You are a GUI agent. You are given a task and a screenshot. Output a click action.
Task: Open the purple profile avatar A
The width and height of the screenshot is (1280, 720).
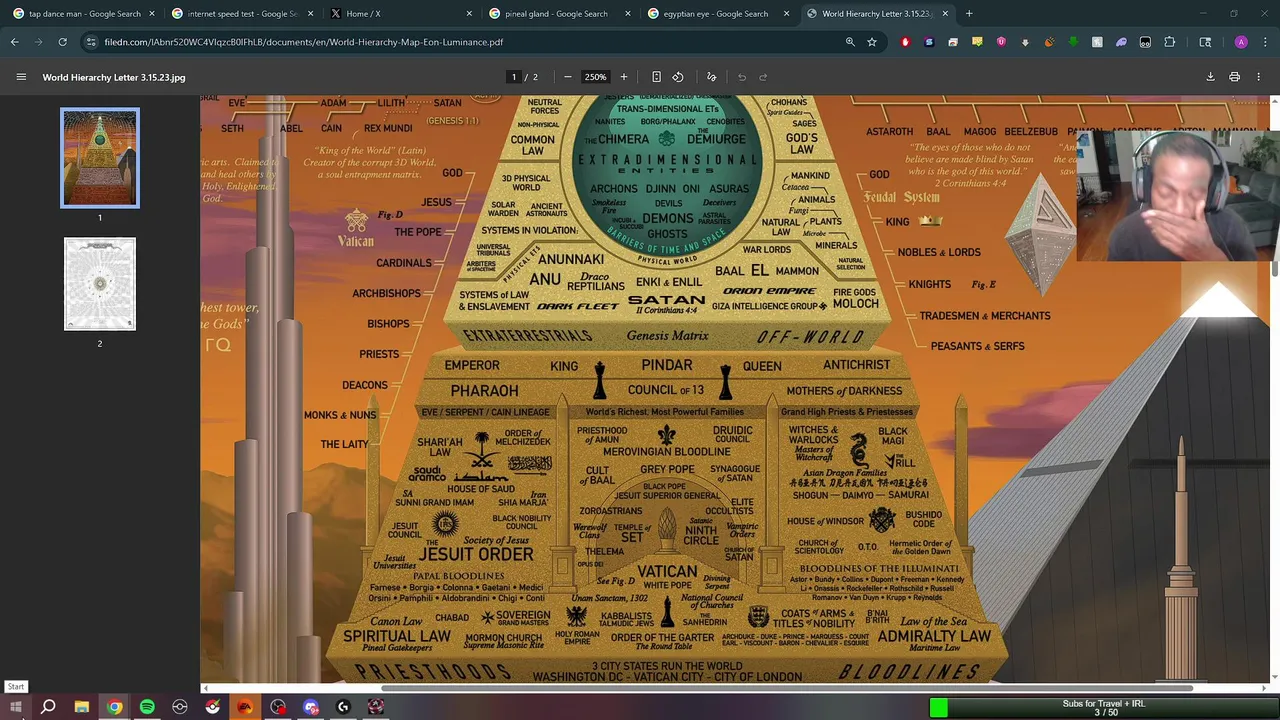point(1241,42)
